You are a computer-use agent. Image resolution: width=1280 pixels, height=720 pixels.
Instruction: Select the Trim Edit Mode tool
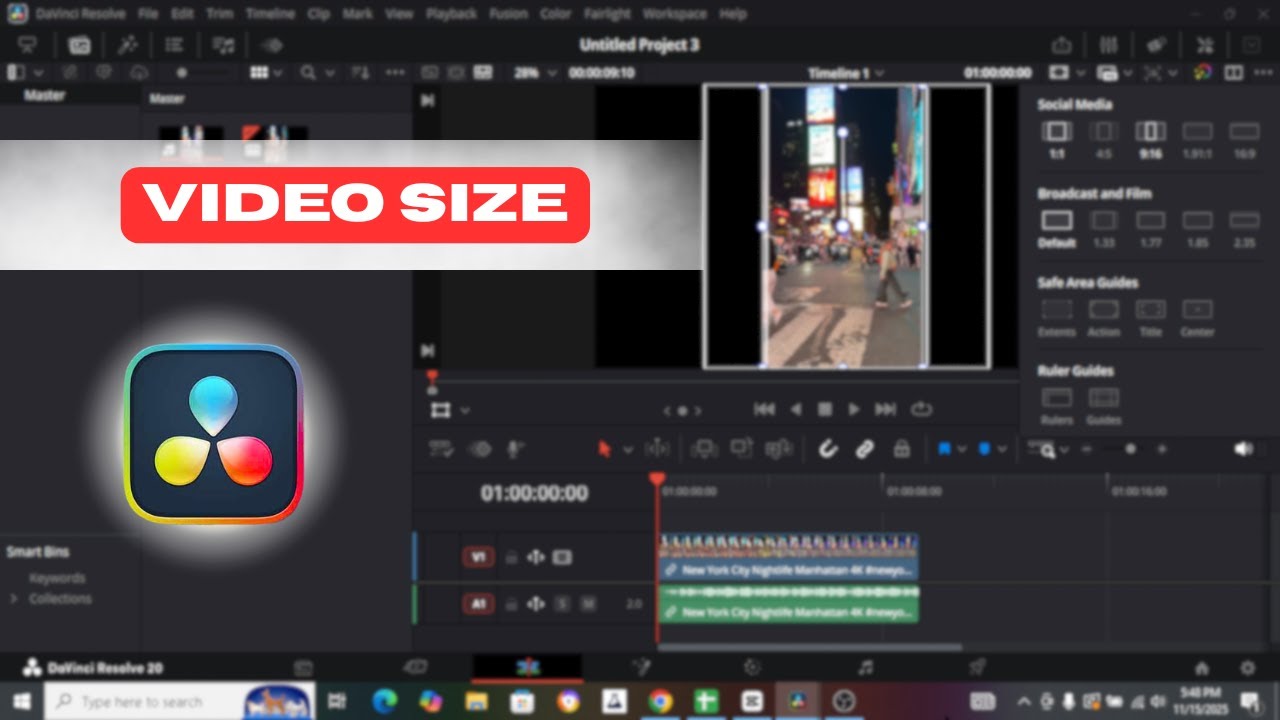[657, 449]
